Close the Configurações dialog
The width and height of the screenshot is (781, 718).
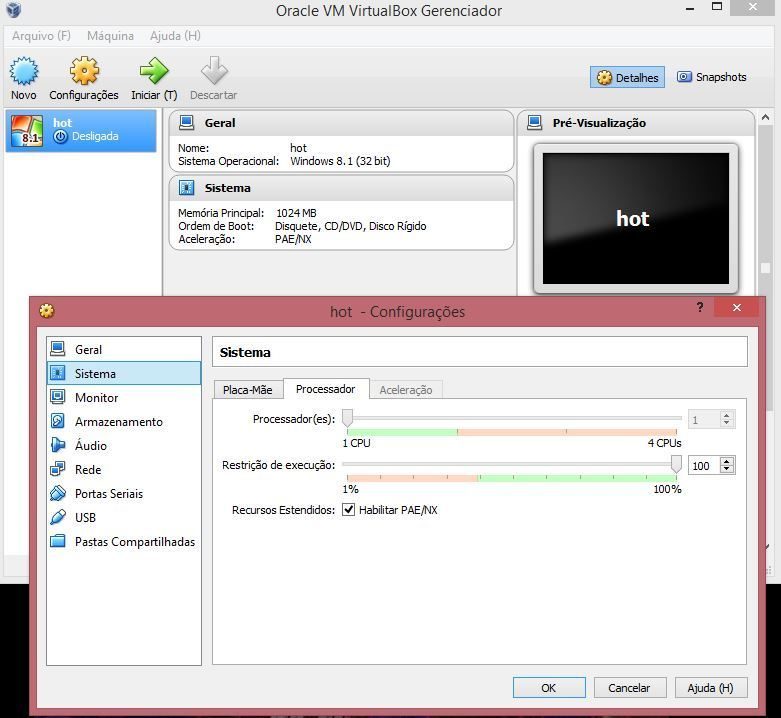click(x=737, y=307)
